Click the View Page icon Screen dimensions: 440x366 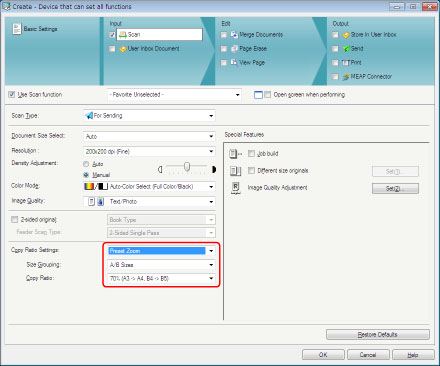pos(234,62)
